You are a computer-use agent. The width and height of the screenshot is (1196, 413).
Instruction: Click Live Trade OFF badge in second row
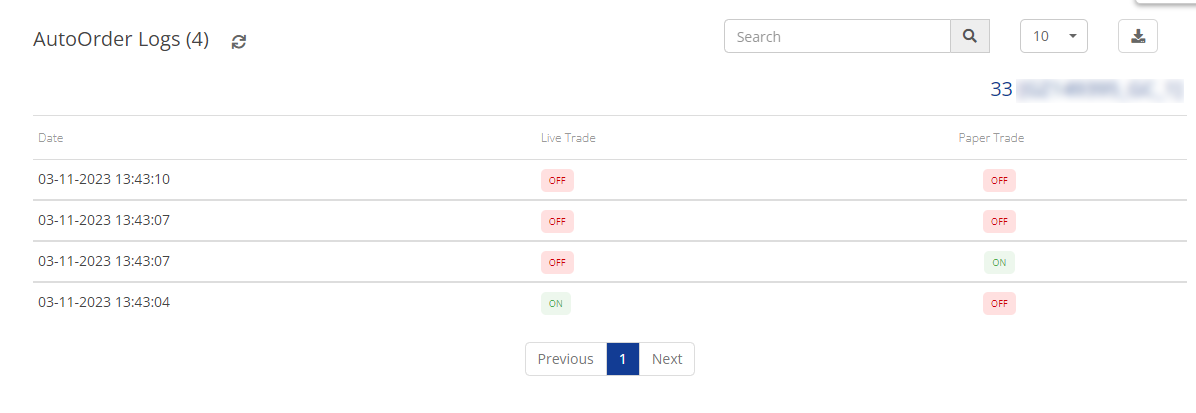(x=557, y=221)
